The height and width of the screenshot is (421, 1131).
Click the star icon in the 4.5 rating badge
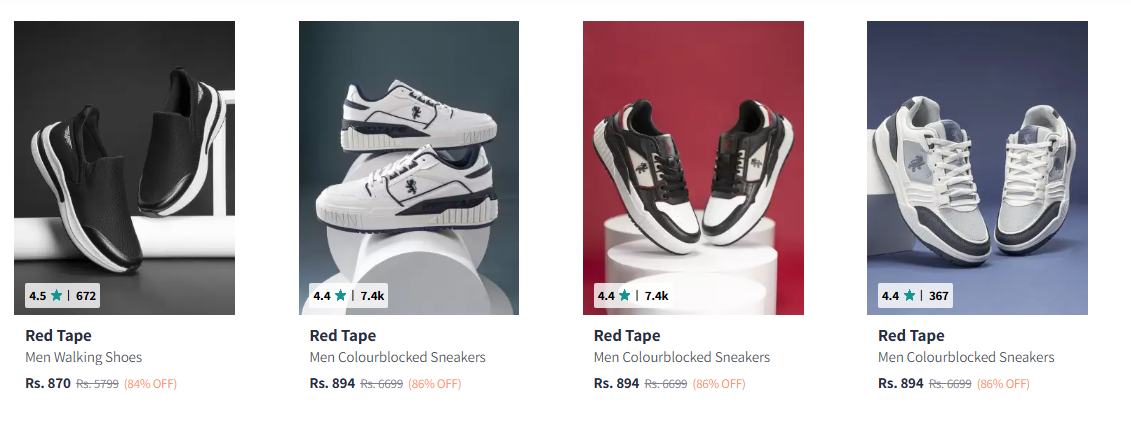tap(57, 296)
